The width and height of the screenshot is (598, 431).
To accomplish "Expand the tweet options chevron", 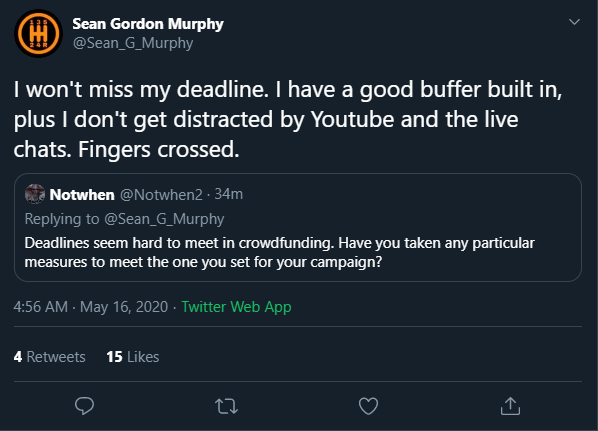I will click(x=574, y=22).
